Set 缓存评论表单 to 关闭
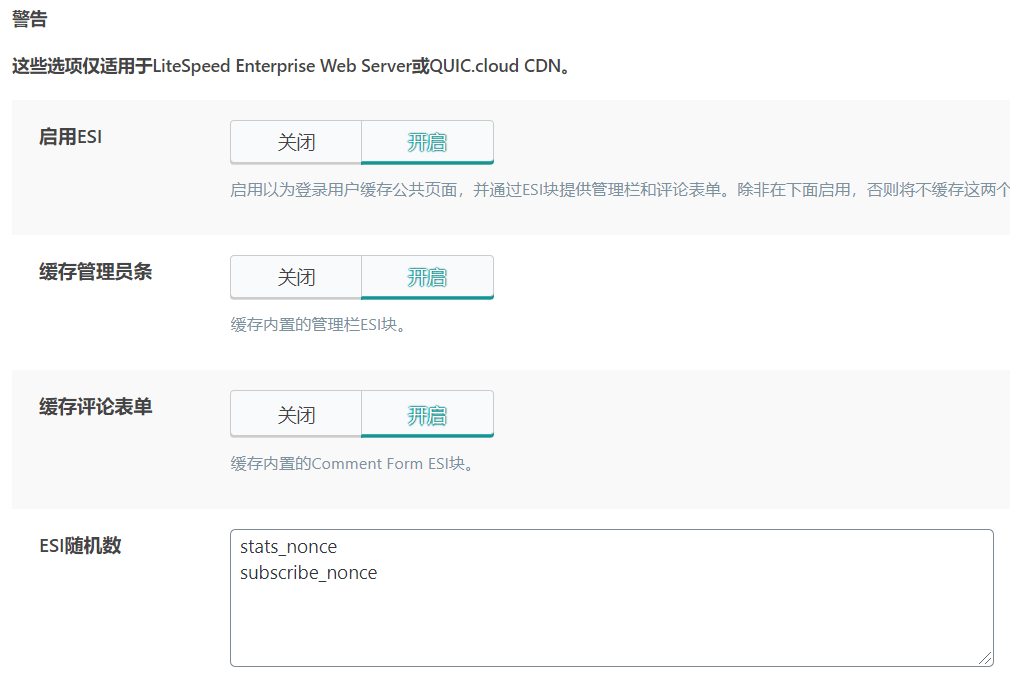Viewport: 1010px width, 698px height. 296,415
